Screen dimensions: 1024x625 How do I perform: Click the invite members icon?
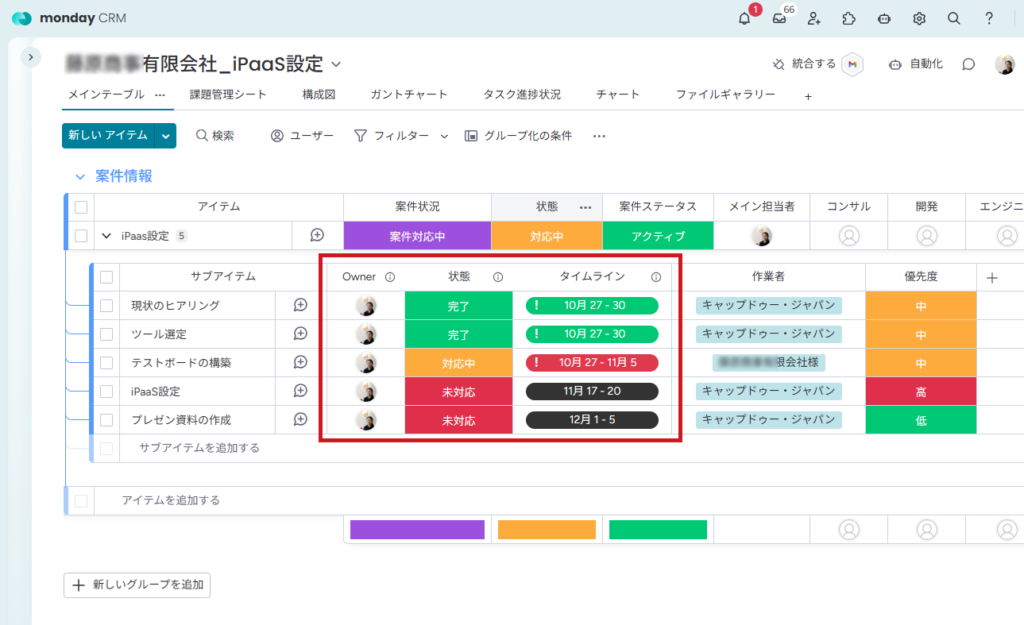(x=814, y=18)
